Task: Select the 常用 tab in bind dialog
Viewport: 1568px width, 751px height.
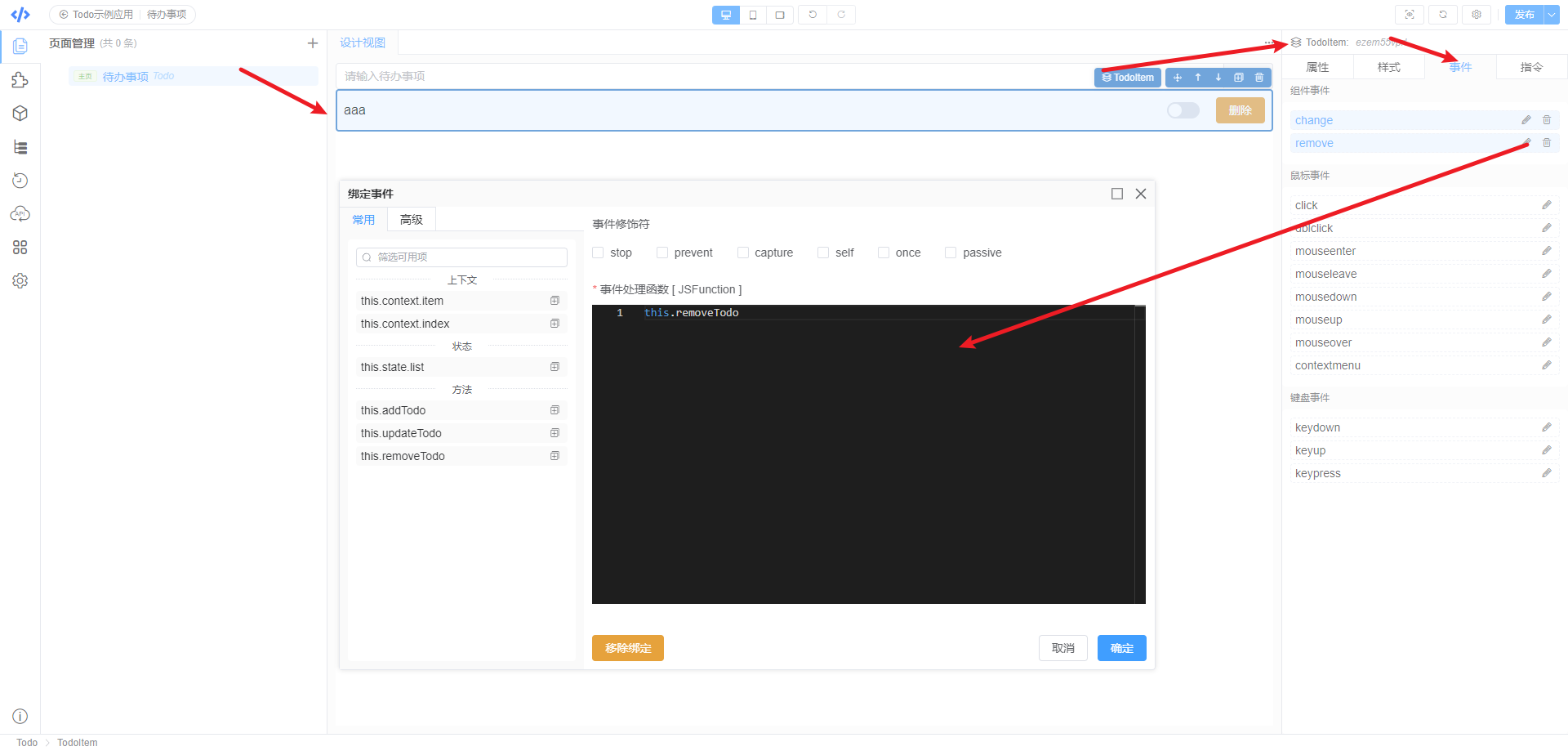Action: point(363,220)
